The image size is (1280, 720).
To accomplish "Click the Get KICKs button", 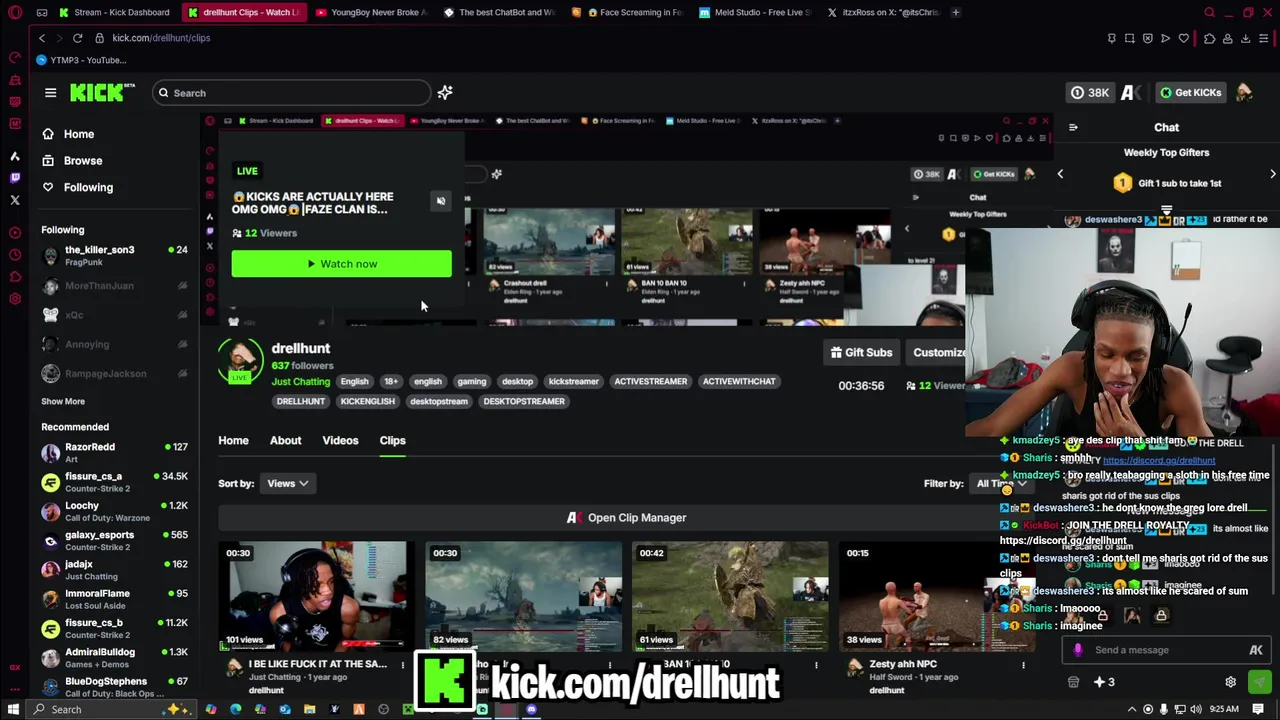I will click(x=1189, y=93).
